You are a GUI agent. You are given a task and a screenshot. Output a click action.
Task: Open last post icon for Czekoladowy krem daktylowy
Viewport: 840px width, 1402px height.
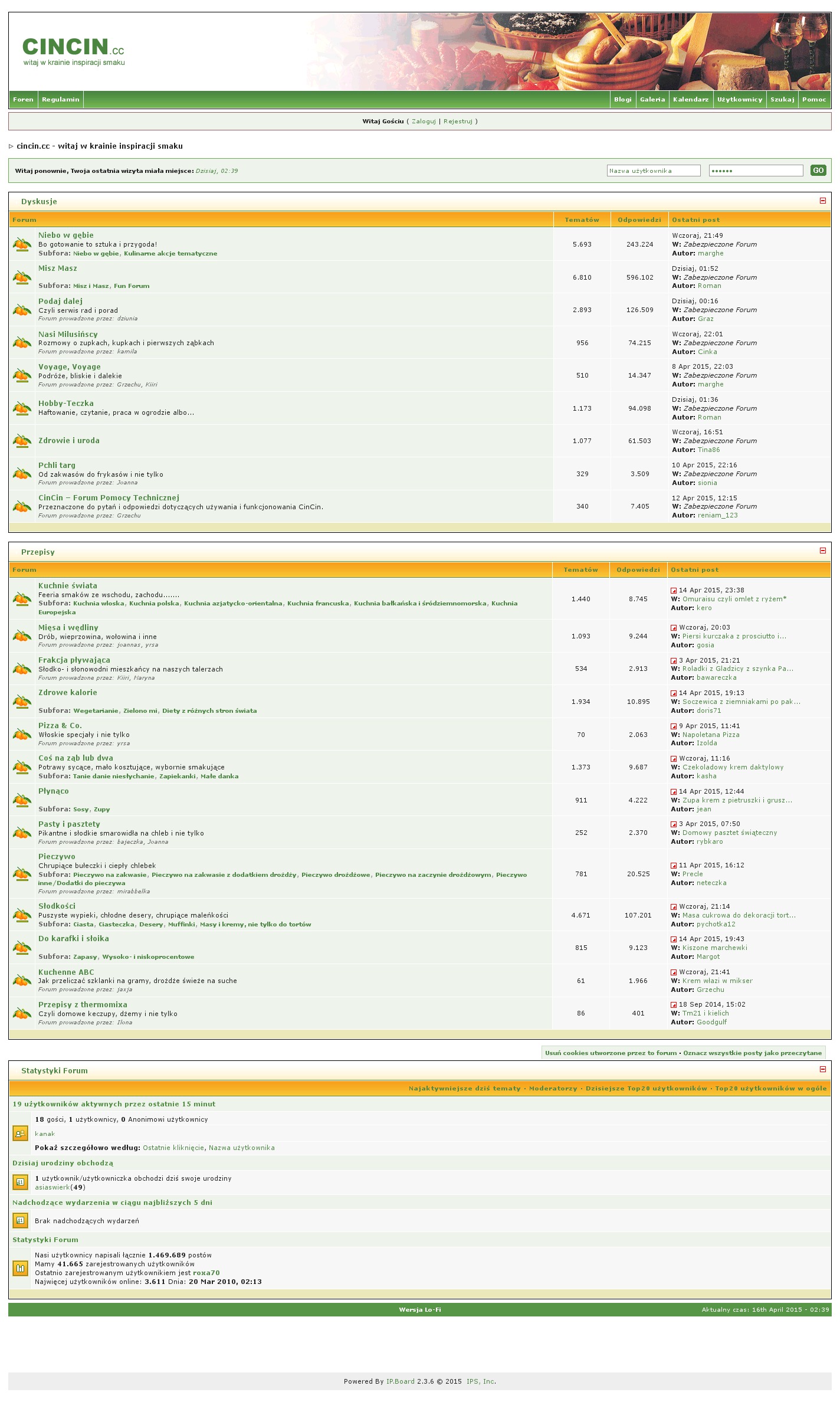(x=674, y=759)
